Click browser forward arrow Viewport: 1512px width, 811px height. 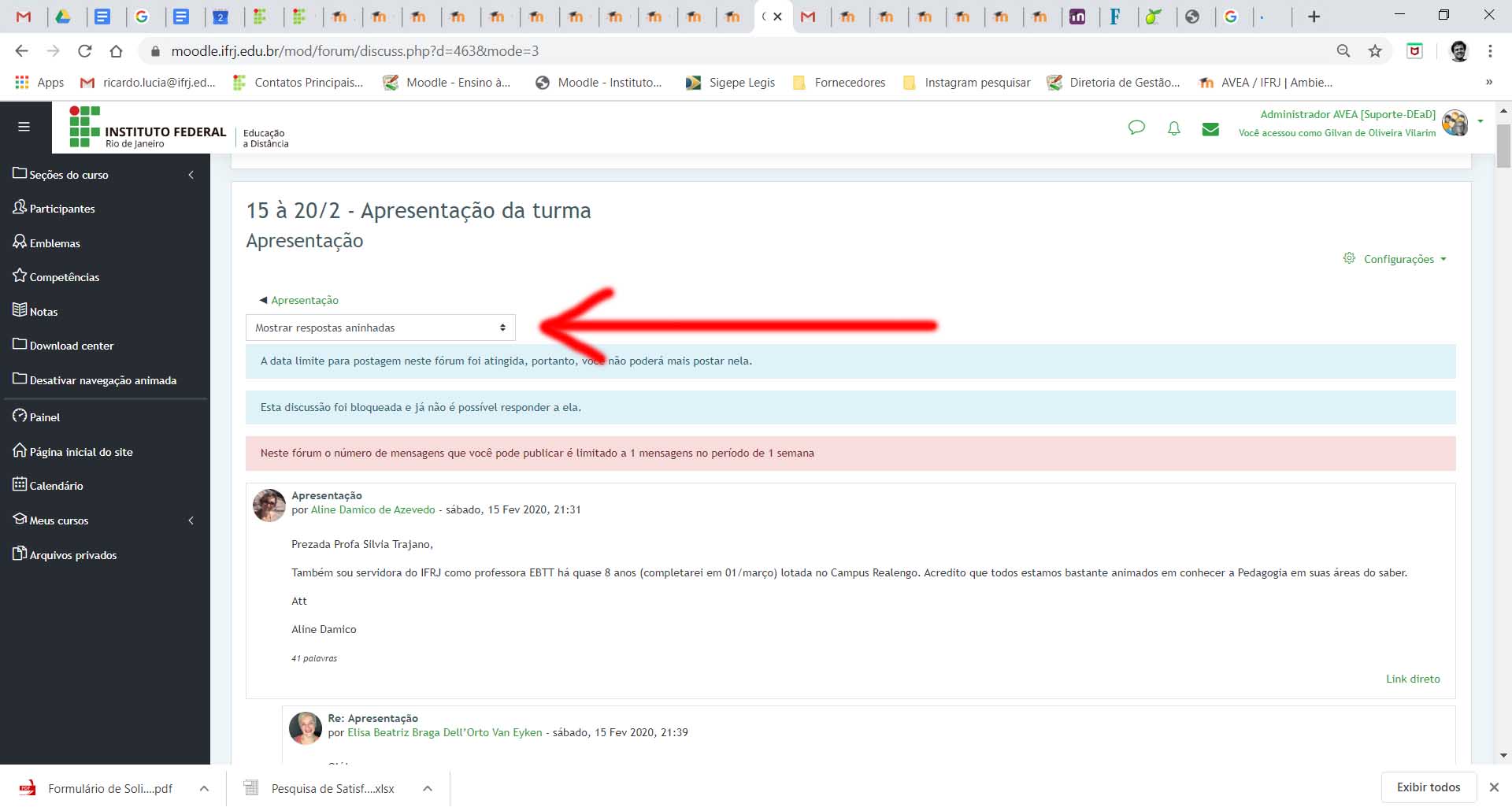coord(53,51)
